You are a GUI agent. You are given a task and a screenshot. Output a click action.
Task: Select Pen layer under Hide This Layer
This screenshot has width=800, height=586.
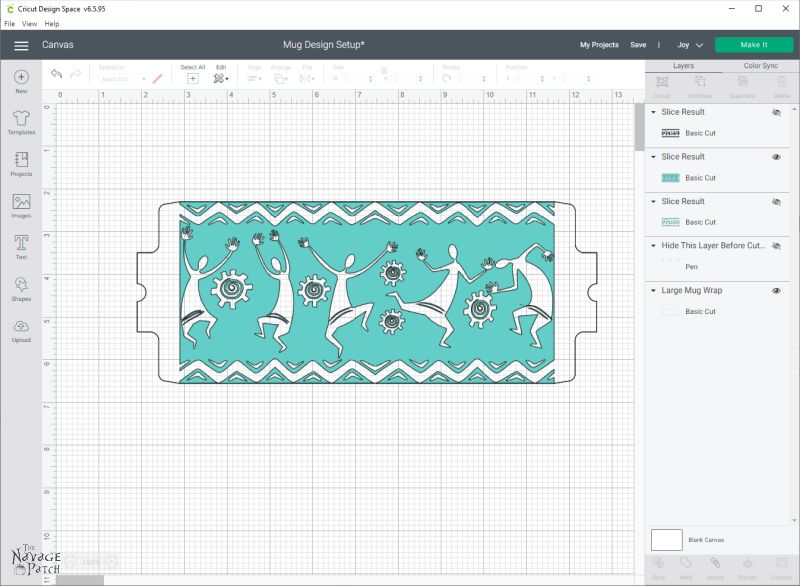coord(717,267)
